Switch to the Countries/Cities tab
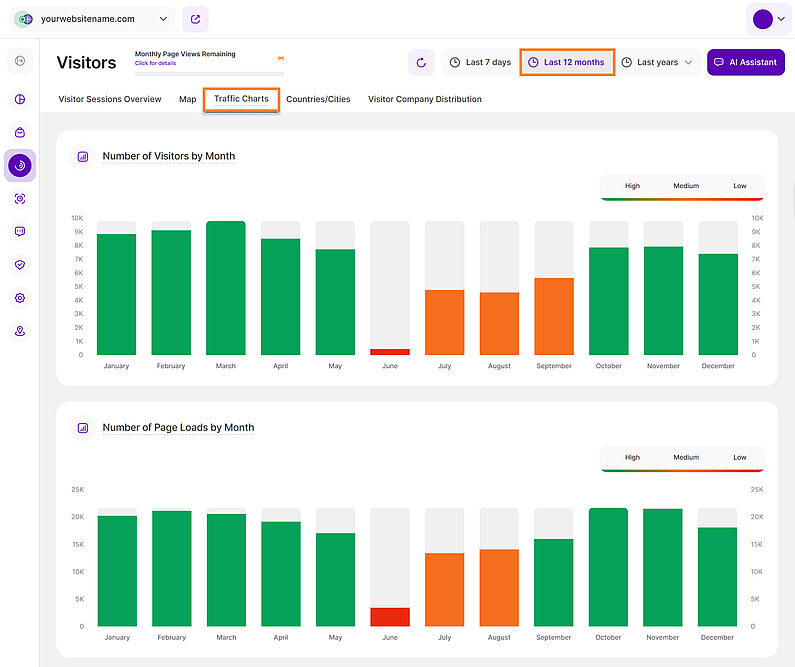 pyautogui.click(x=318, y=99)
